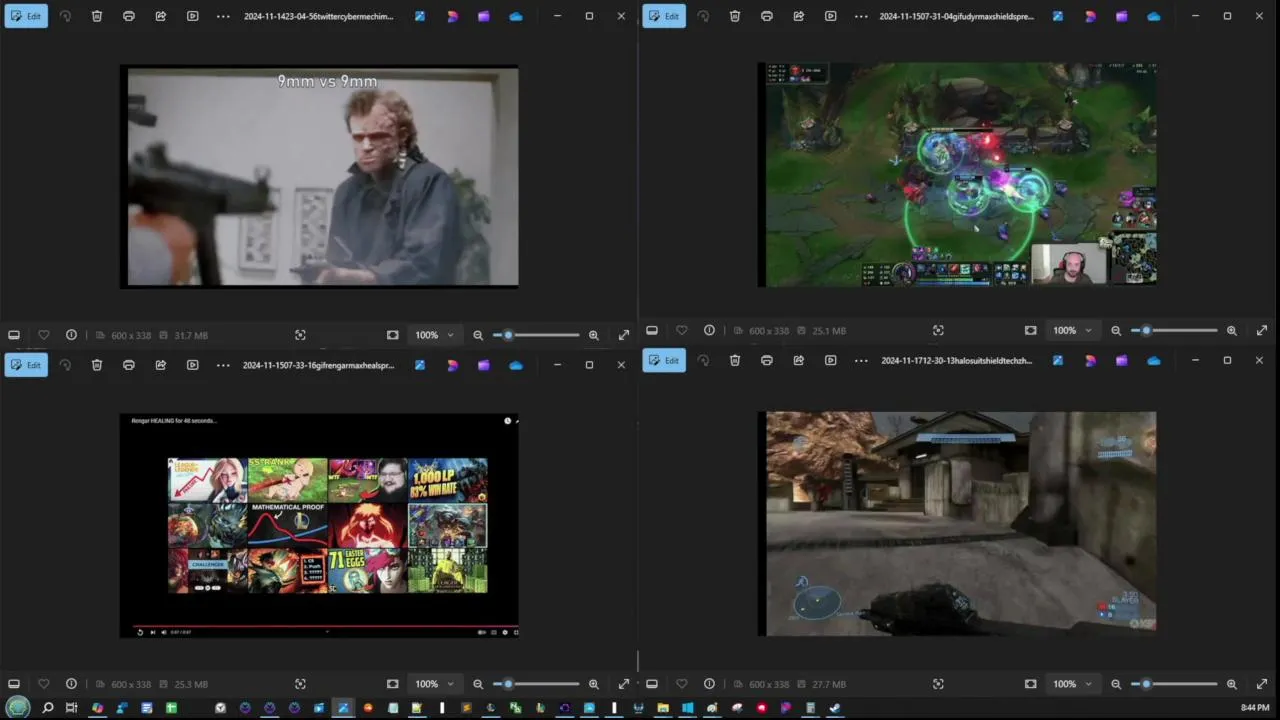Toggle filmstrip in the gifrengarmaxhealspr window
This screenshot has height=720, width=1280.
tap(14, 684)
